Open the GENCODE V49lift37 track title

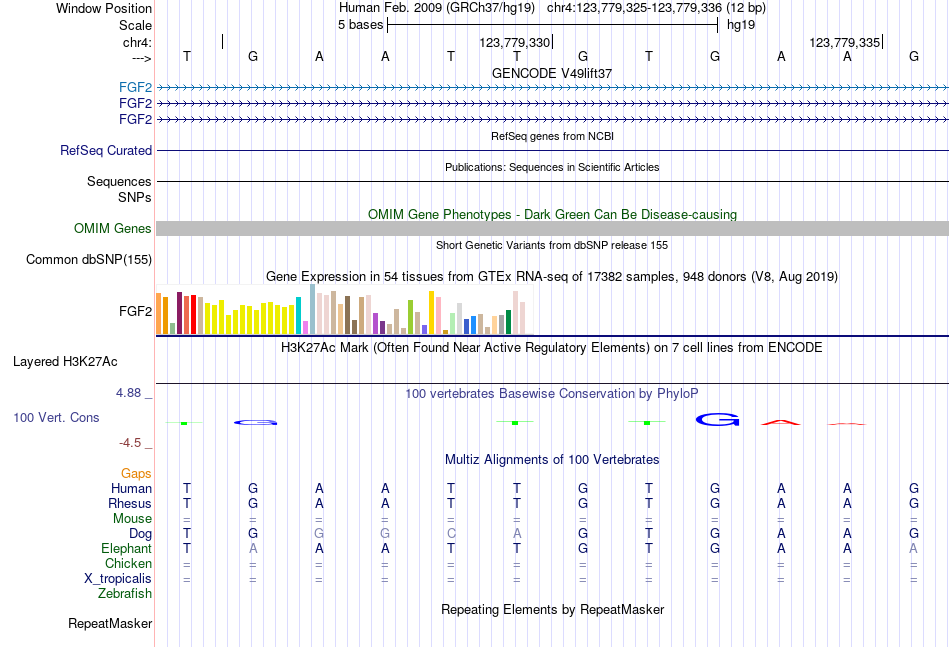tap(552, 73)
